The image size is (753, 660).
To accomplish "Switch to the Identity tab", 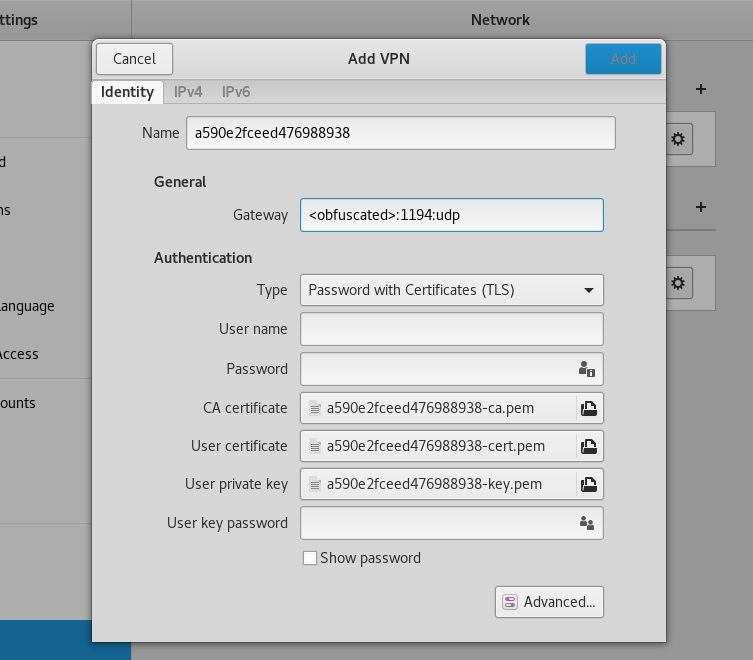I will pos(127,92).
